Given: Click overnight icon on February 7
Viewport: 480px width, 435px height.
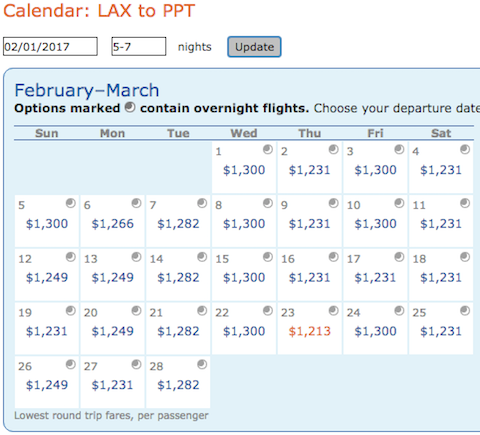Looking at the screenshot, I should click(202, 203).
